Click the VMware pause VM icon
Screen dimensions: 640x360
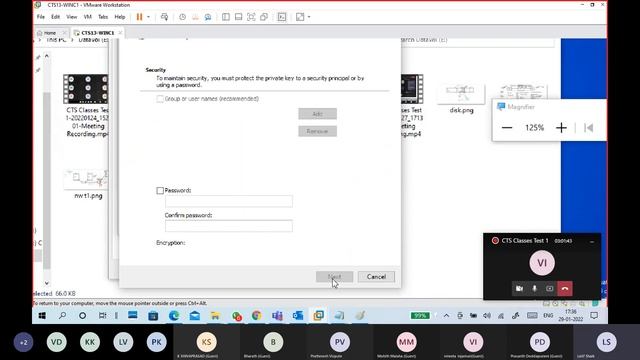140,17
